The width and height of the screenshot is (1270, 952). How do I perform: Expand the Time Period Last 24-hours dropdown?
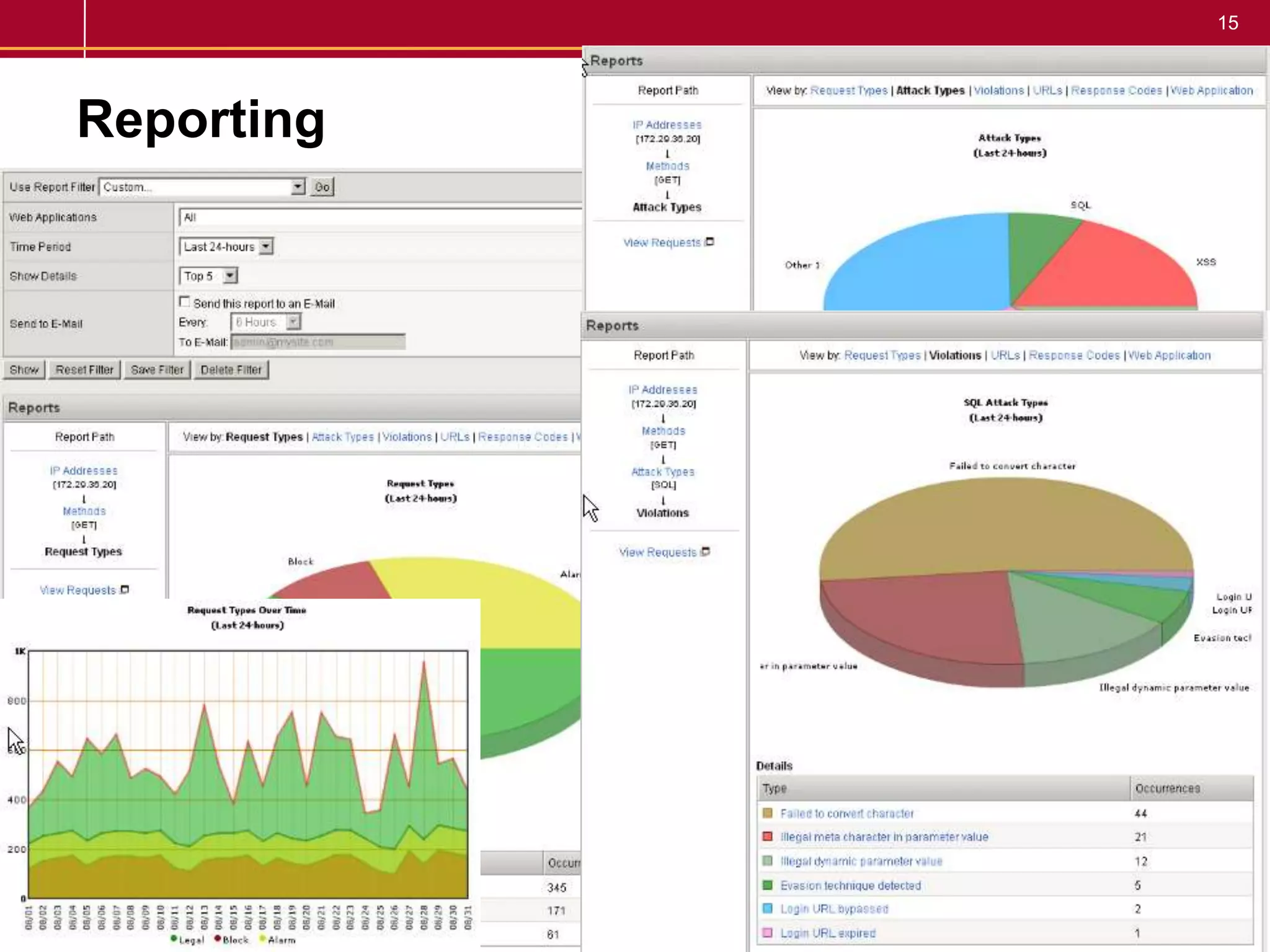[x=266, y=247]
